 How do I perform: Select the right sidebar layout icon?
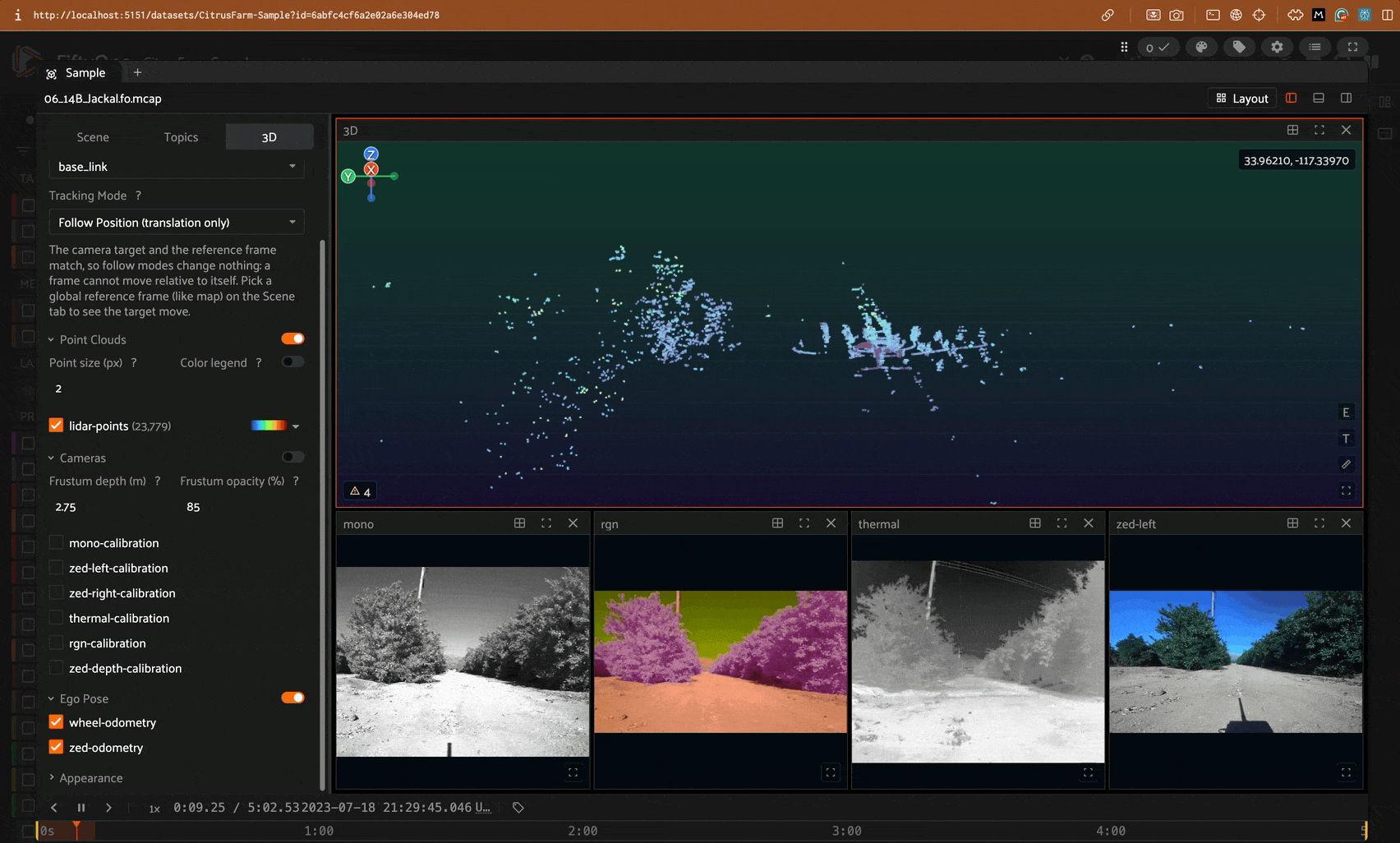[x=1346, y=98]
